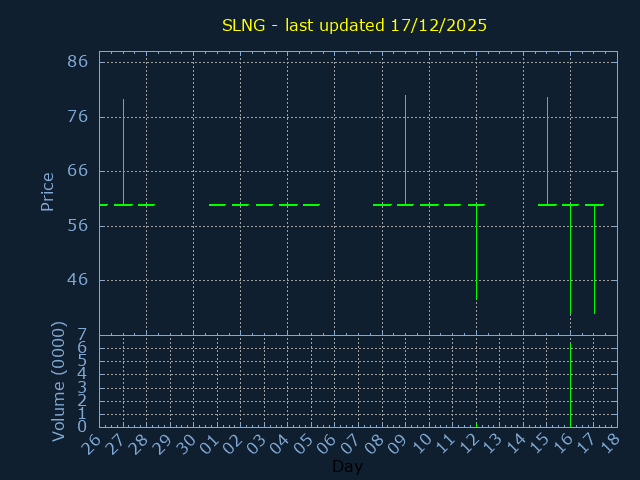Click the tall green volume bar on day 16
This screenshot has width=640, height=480.
pos(570,385)
